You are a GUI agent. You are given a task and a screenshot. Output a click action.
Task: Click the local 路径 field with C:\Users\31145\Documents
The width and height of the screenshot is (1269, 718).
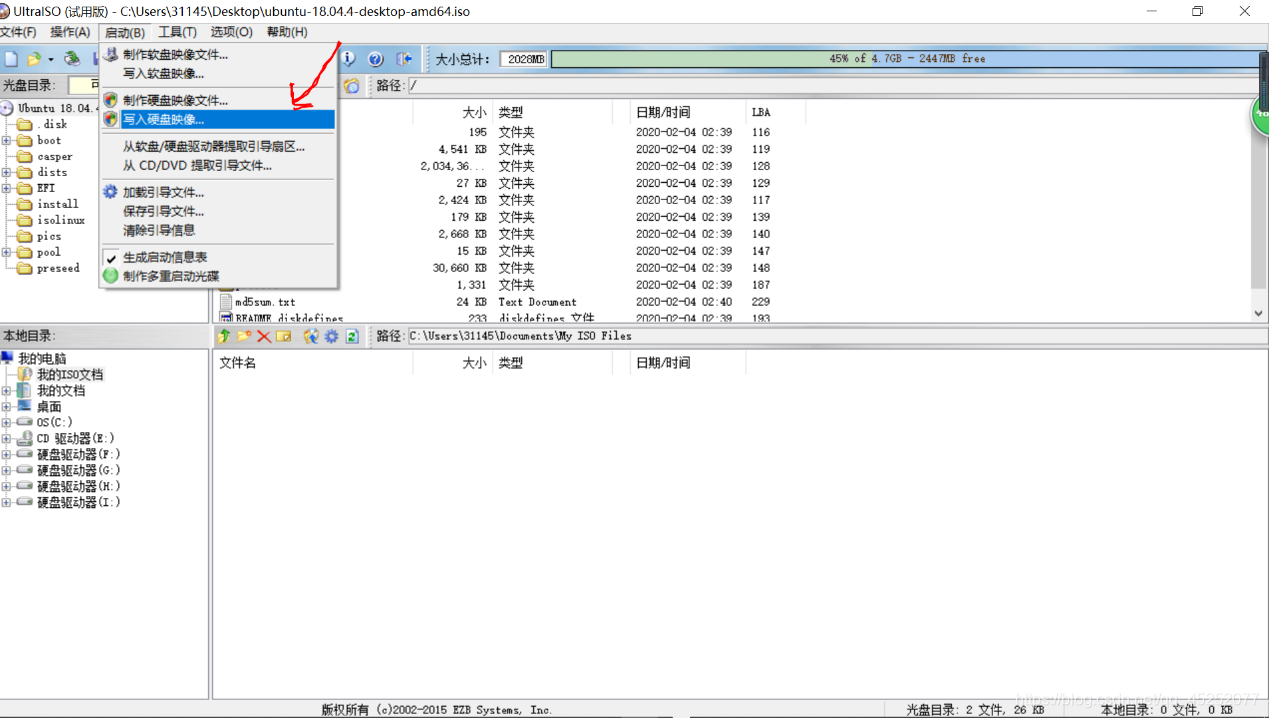tap(836, 336)
